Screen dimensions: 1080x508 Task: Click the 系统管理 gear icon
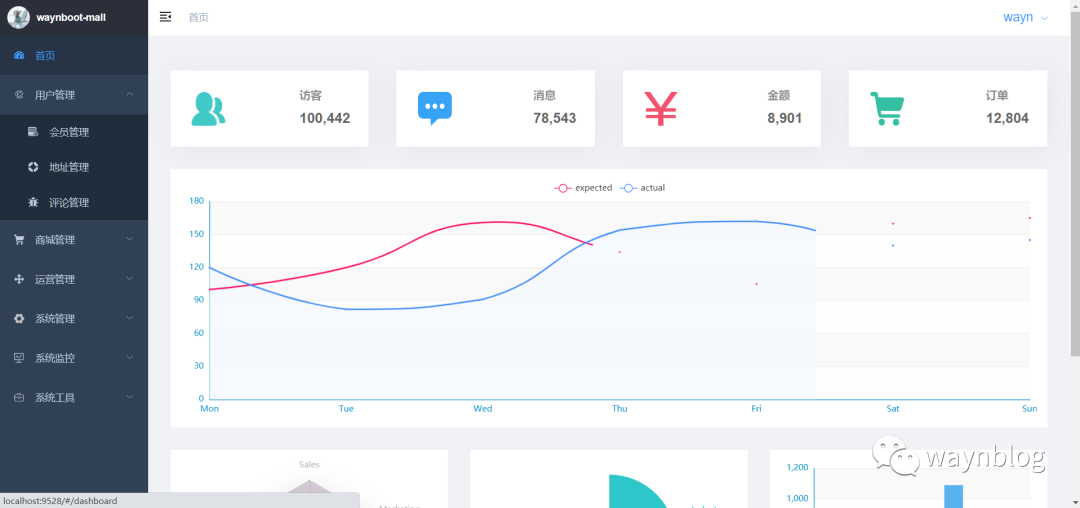(x=19, y=318)
